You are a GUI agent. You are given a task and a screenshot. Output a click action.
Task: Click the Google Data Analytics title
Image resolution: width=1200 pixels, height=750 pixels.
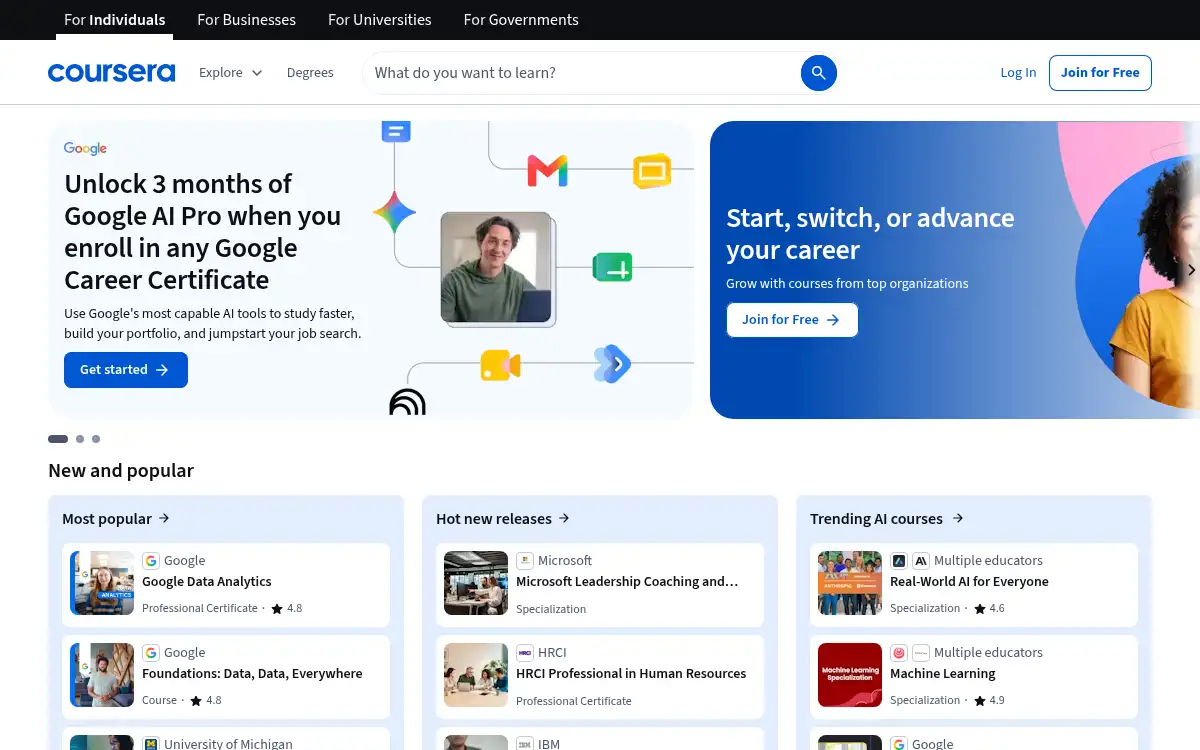click(x=207, y=582)
